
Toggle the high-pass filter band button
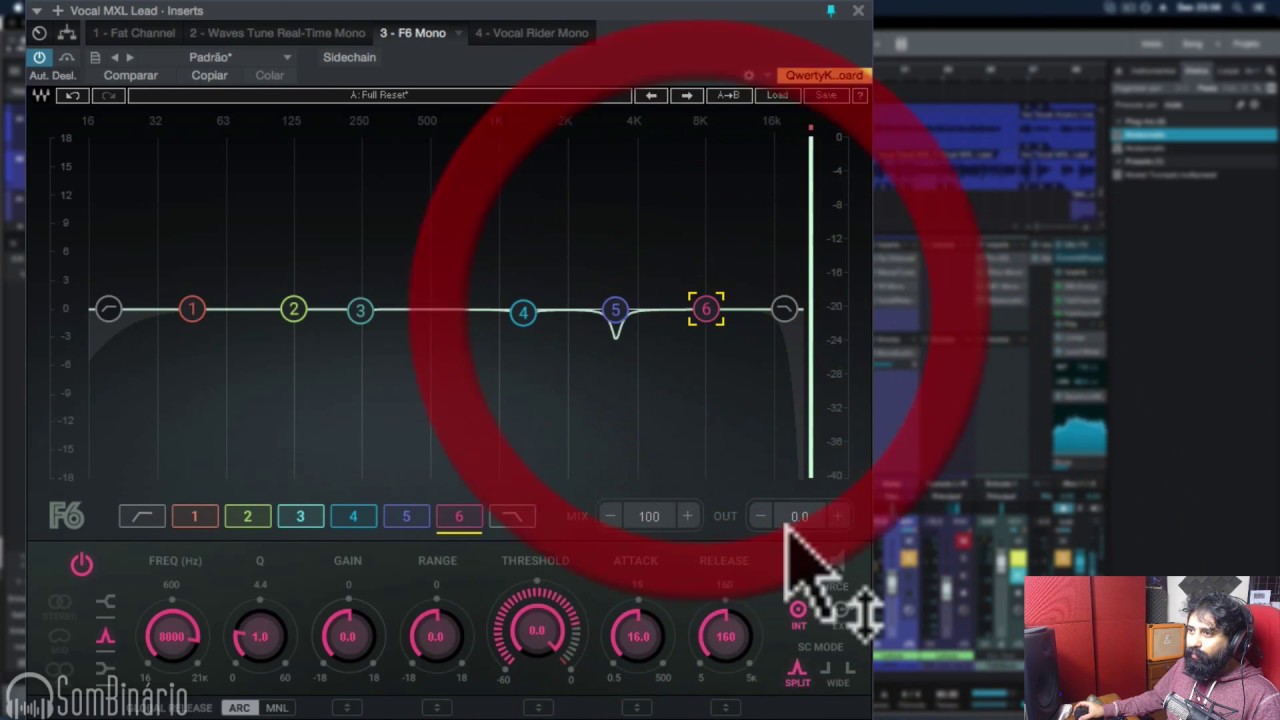(x=142, y=516)
